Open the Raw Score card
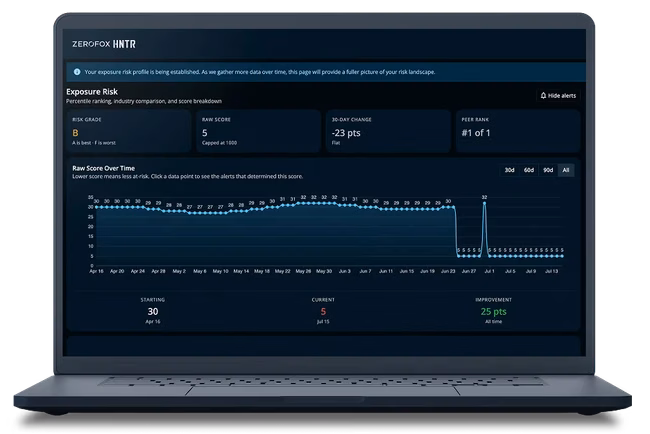This screenshot has width=650, height=434. pos(258,131)
